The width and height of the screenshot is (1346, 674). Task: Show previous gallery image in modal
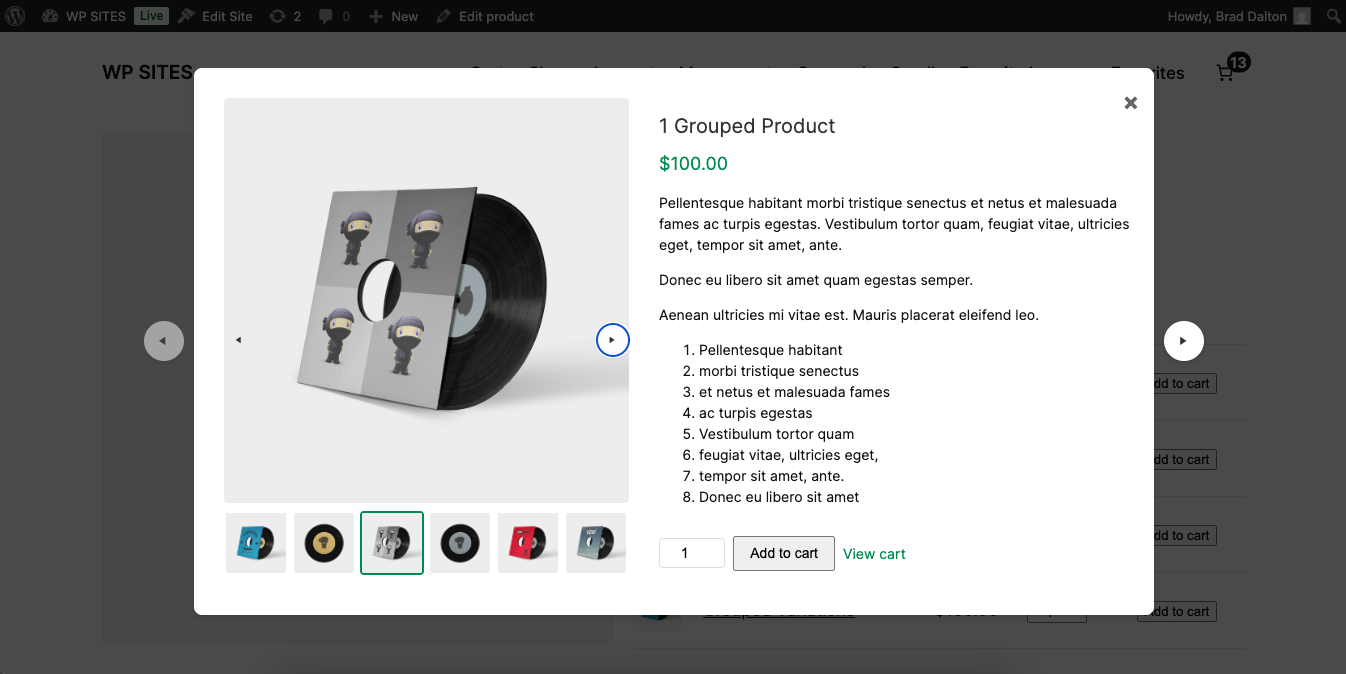[x=238, y=340]
